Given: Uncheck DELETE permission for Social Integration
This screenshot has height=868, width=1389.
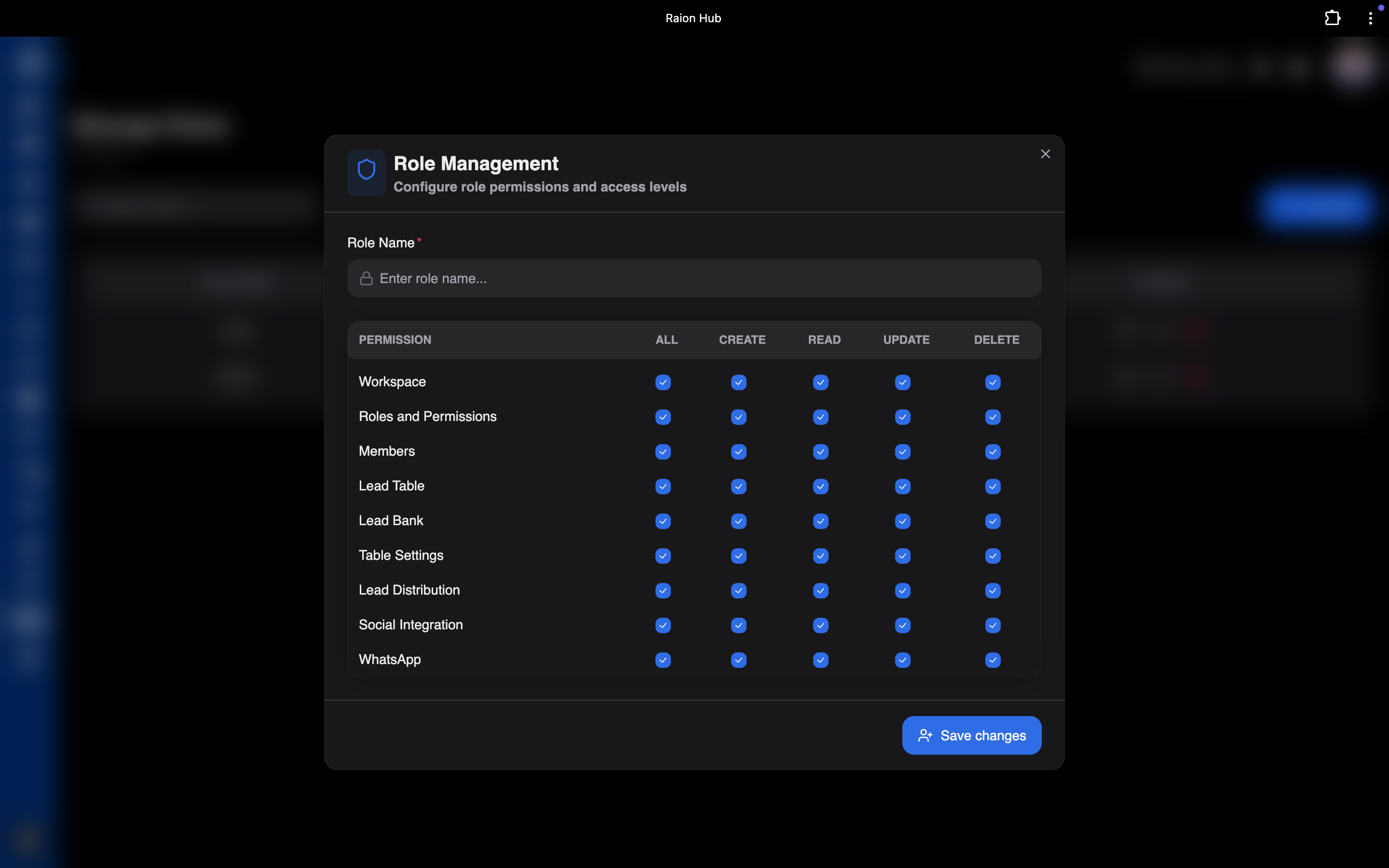Looking at the screenshot, I should point(993,625).
